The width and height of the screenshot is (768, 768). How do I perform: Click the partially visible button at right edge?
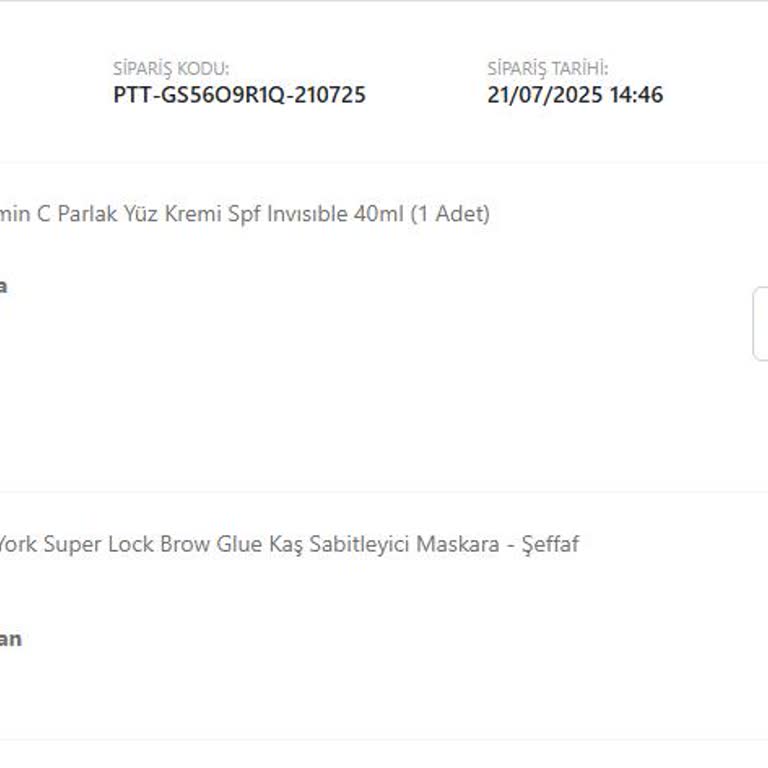click(x=760, y=323)
